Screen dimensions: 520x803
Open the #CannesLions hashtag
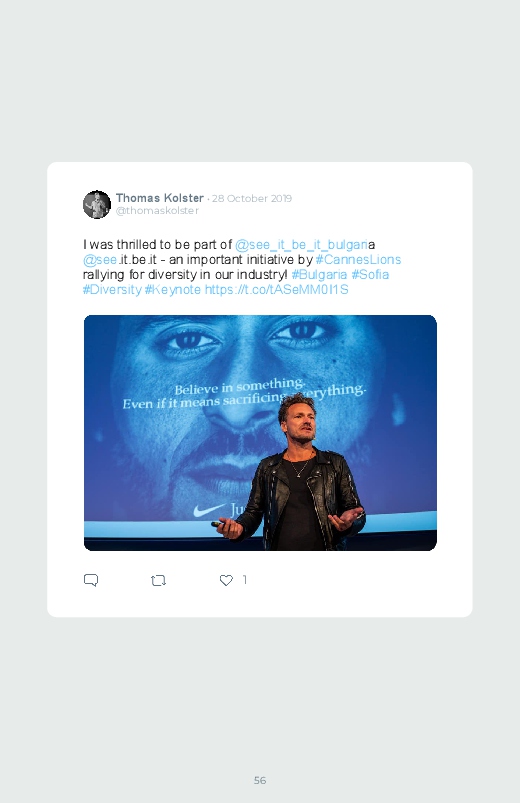[x=358, y=260]
